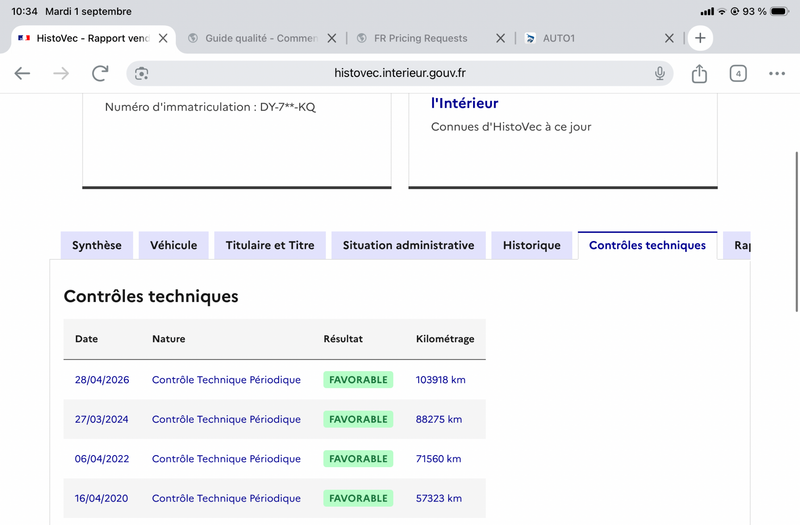Screen dimensions: 800x525
Task: Open the Titulaire et Titre tab
Action: (x=270, y=245)
